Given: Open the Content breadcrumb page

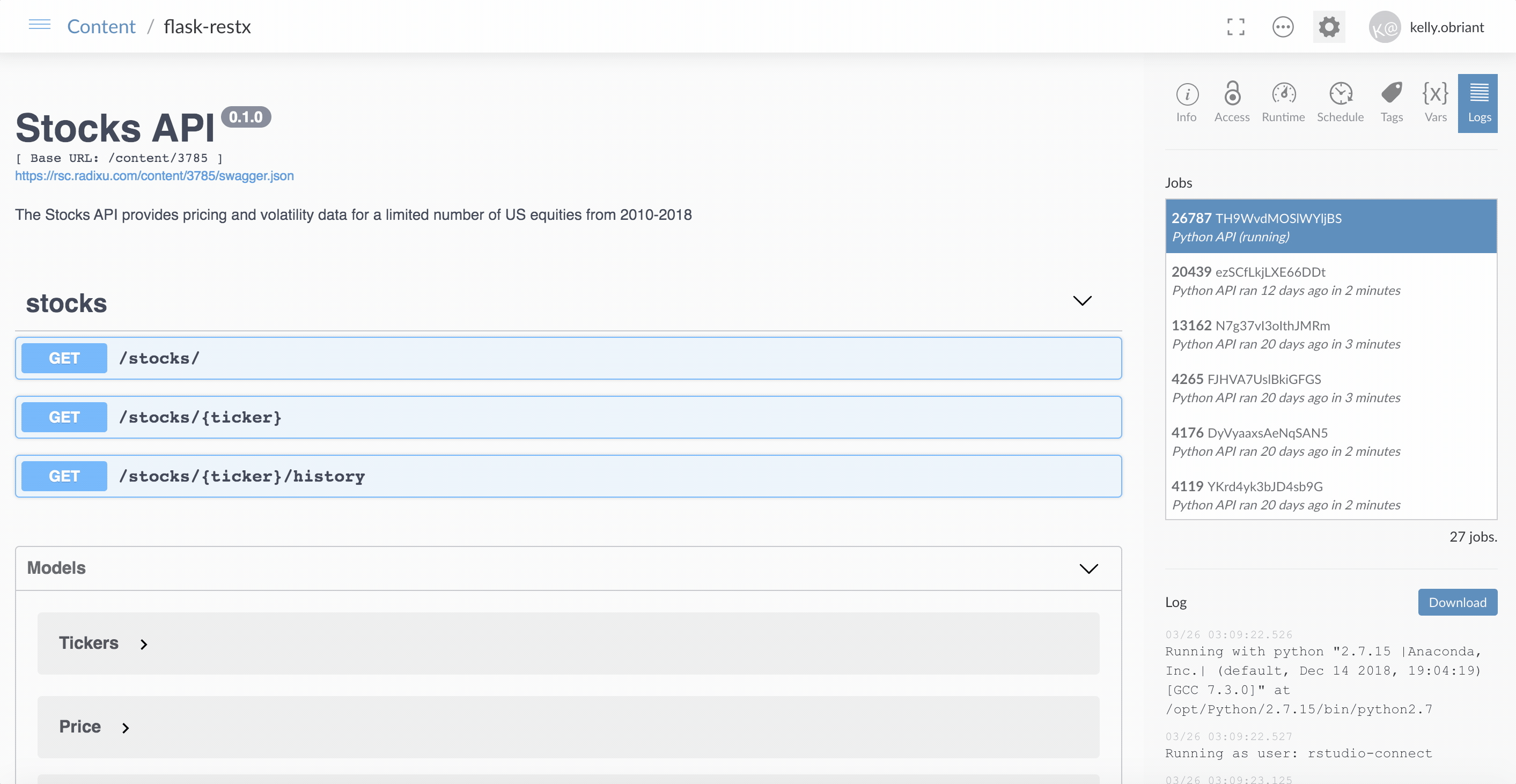Looking at the screenshot, I should 101,26.
